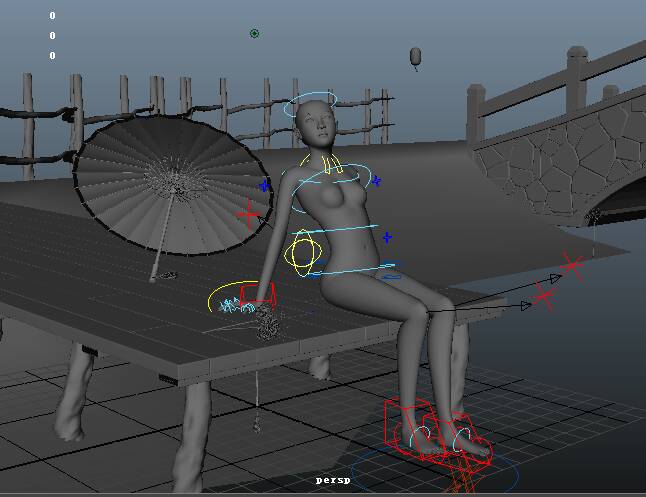646x497 pixels.
Task: Select the blue cross locator beside the waist
Action: (x=387, y=237)
